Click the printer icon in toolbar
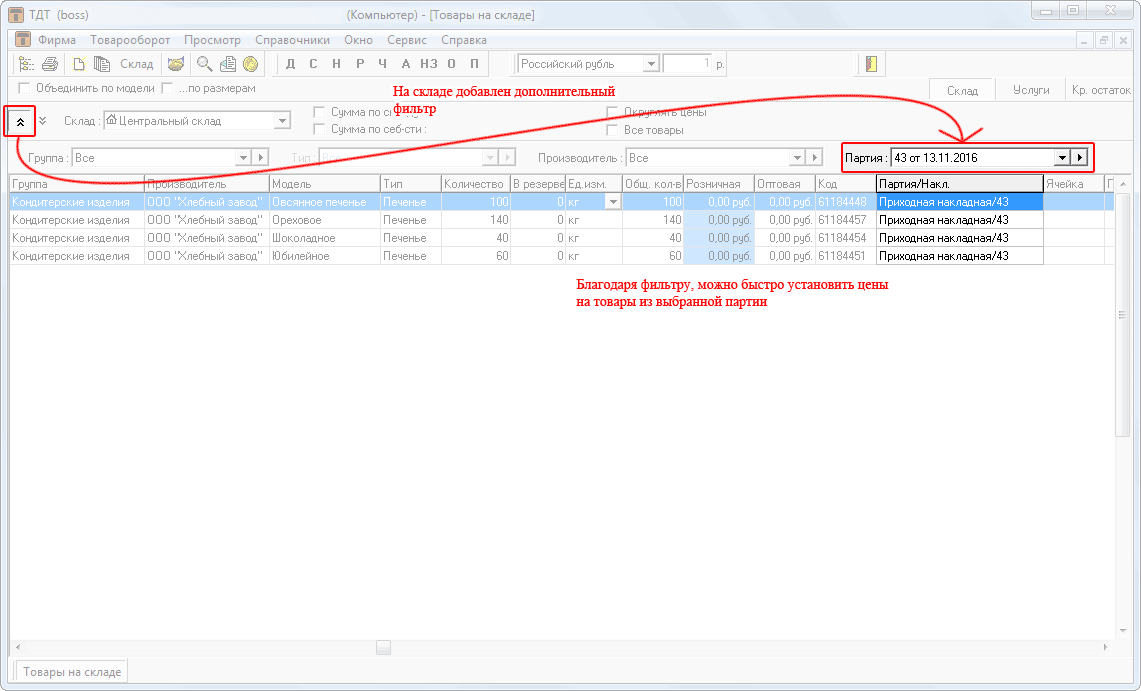The image size is (1141, 691). (x=49, y=64)
